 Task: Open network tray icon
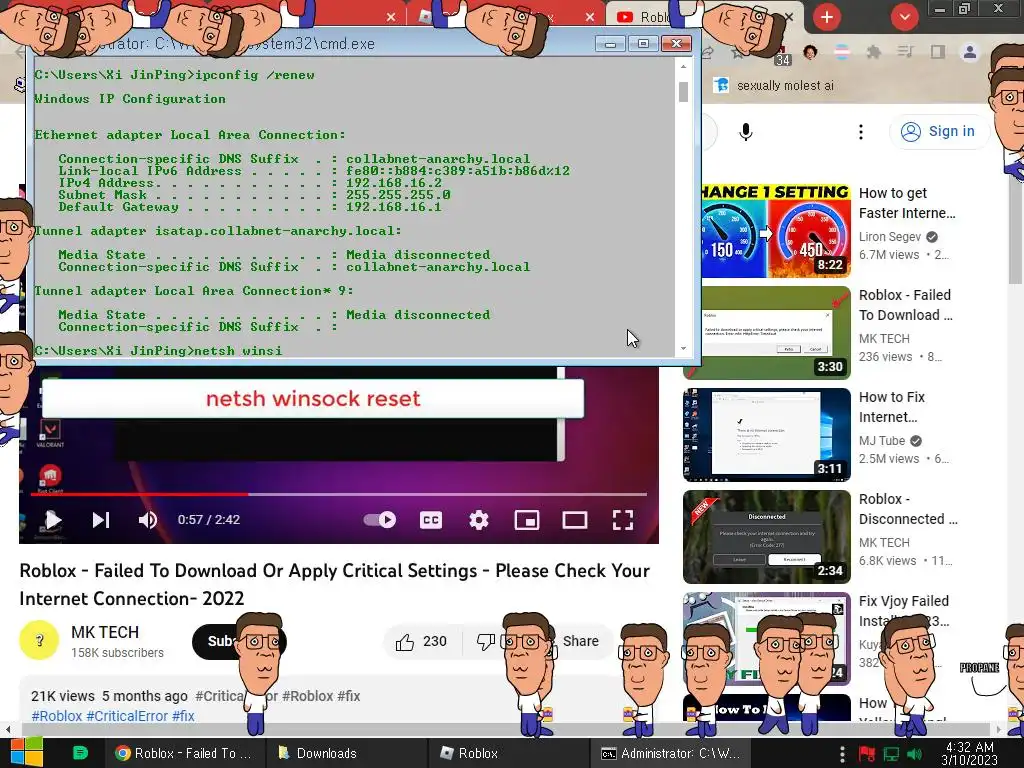pos(891,754)
